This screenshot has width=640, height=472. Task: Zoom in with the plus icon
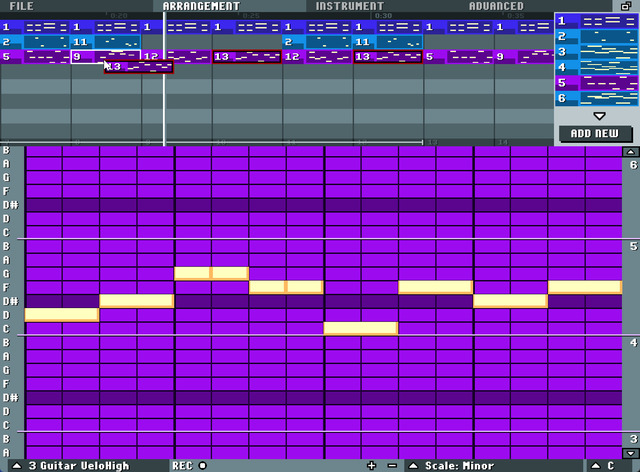(371, 465)
